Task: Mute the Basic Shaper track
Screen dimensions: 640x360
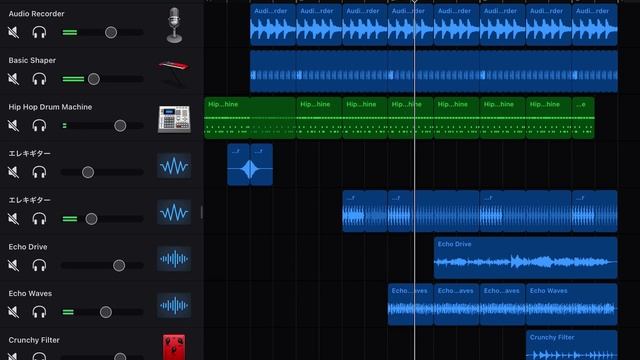Action: (x=13, y=79)
